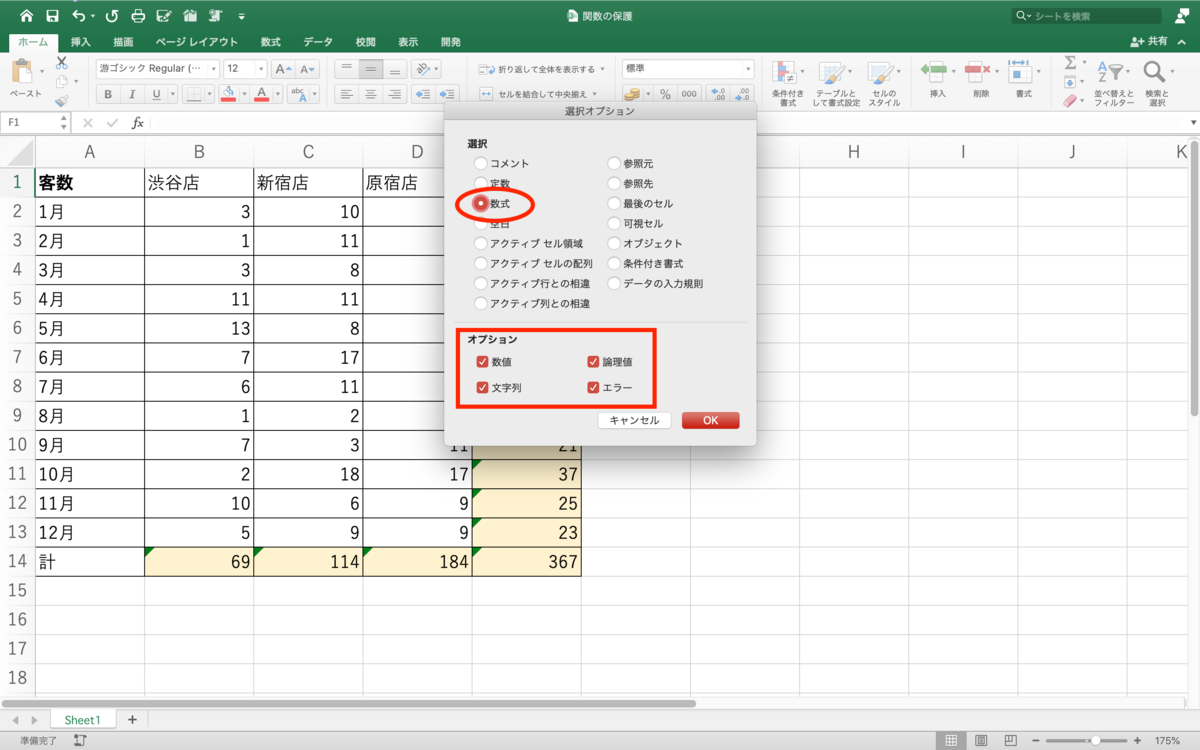Click the キャンセル button
This screenshot has height=750, width=1200.
pyautogui.click(x=634, y=420)
